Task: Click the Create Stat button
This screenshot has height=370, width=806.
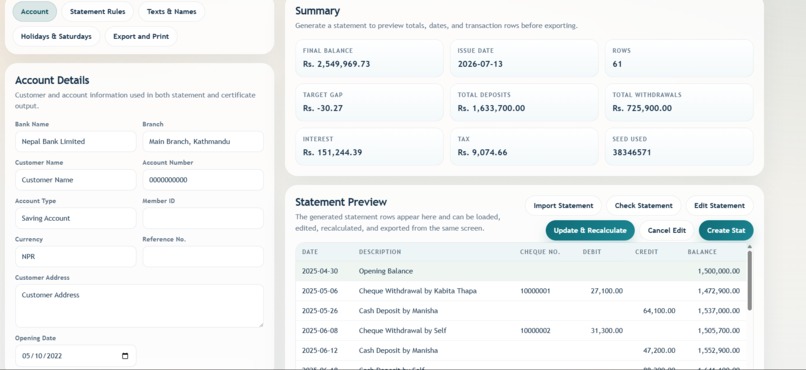Action: click(x=726, y=230)
